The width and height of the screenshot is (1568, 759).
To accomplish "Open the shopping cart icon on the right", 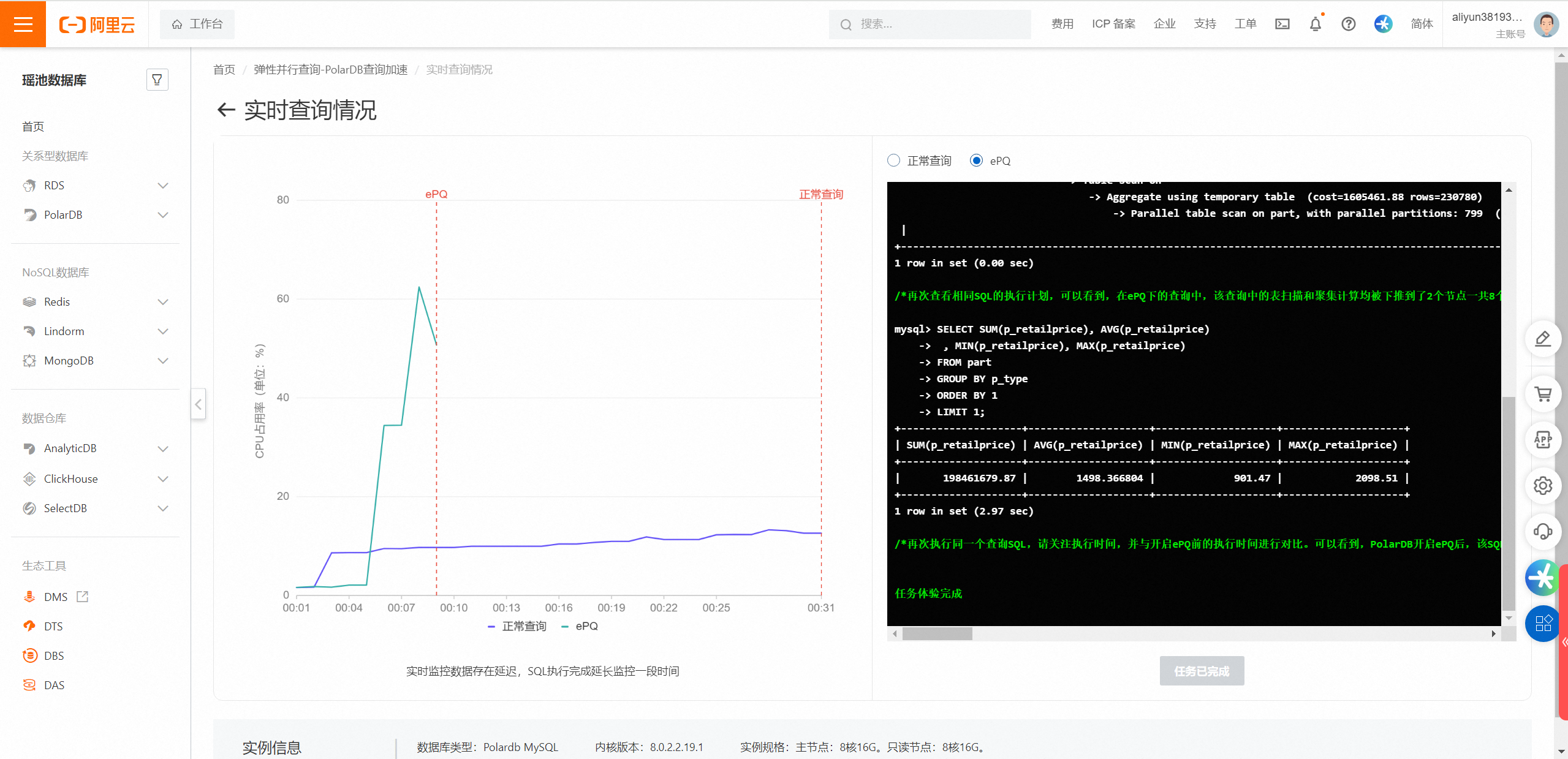I will [1543, 394].
